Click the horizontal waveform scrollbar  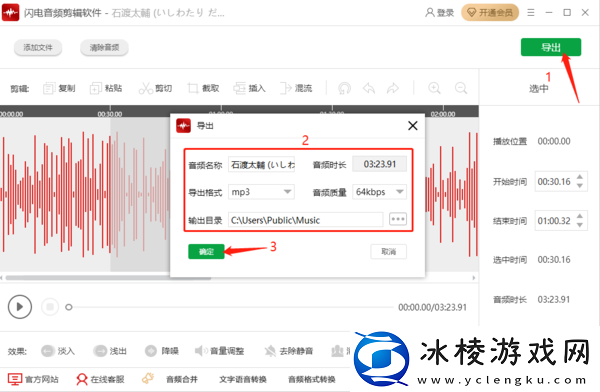click(x=108, y=278)
